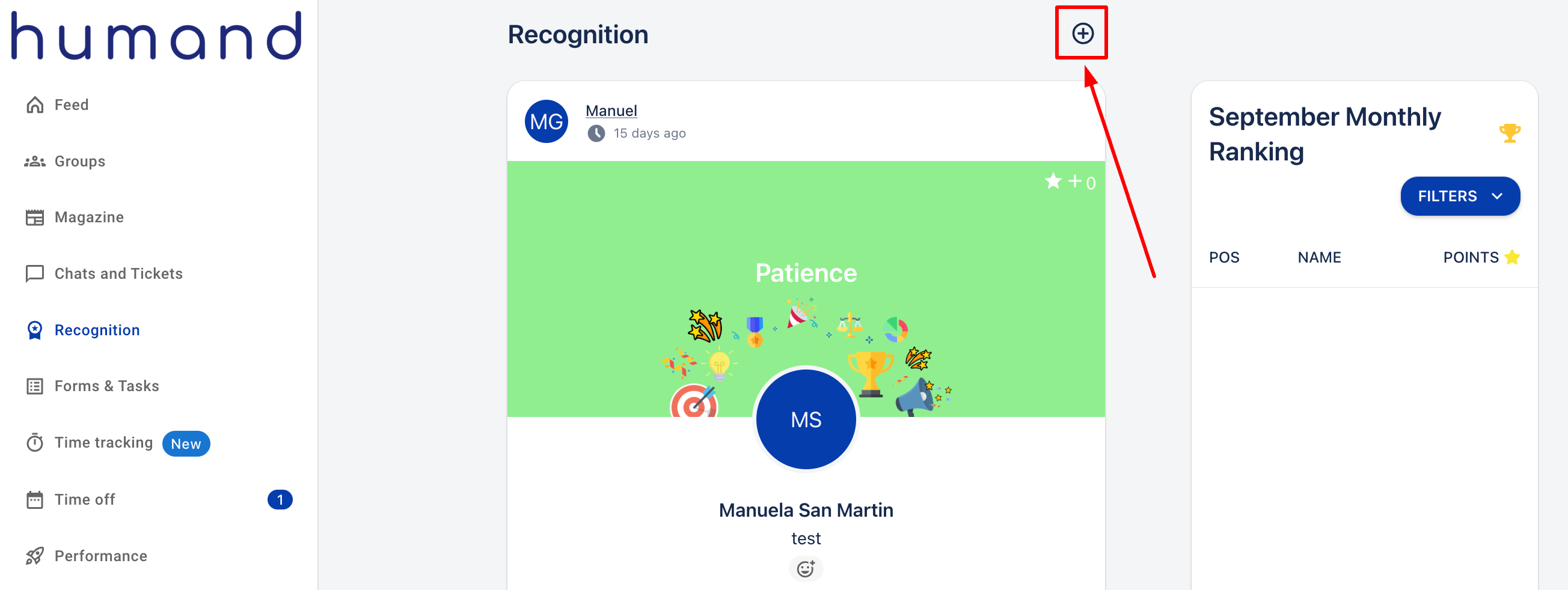The width and height of the screenshot is (1568, 590).
Task: Click the Groups people icon
Action: coord(35,162)
